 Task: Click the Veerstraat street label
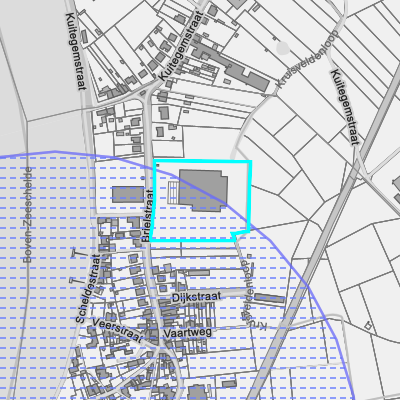point(117,330)
